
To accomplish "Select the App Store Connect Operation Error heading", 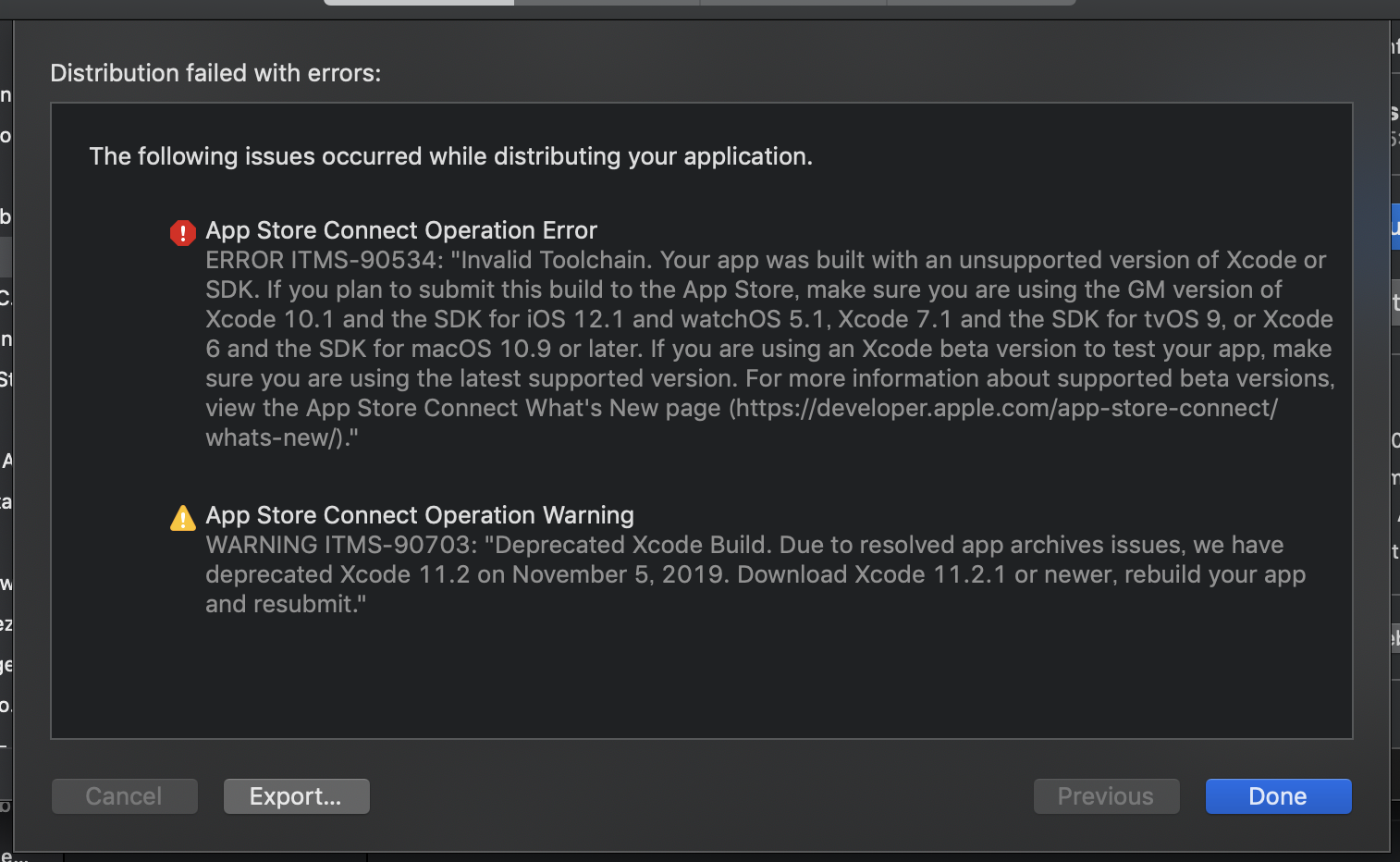I will 401,230.
